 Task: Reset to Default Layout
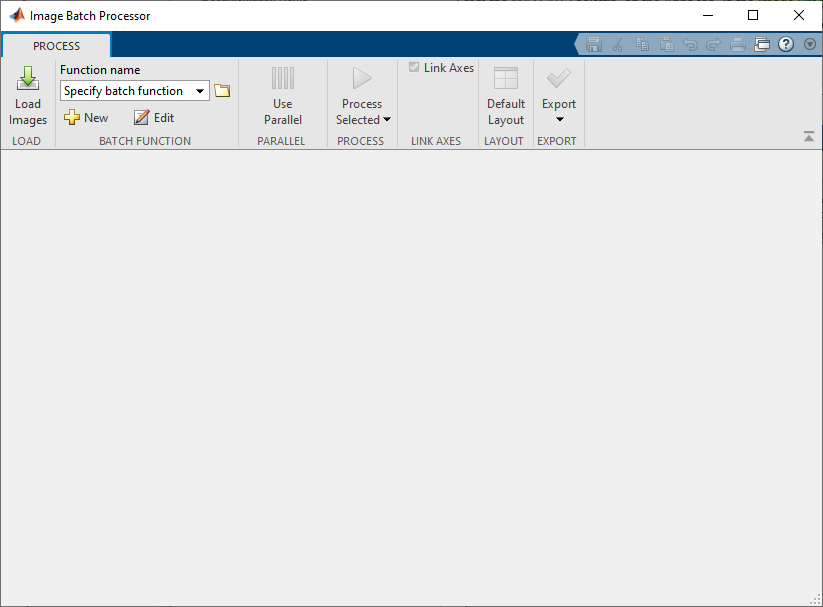tap(505, 97)
